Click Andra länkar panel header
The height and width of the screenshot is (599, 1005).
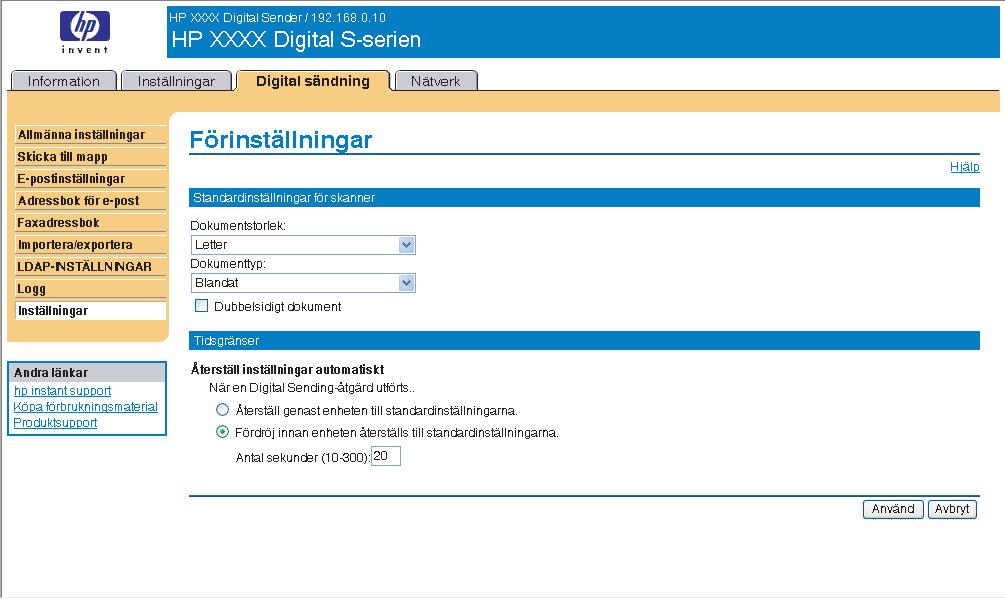(x=87, y=373)
